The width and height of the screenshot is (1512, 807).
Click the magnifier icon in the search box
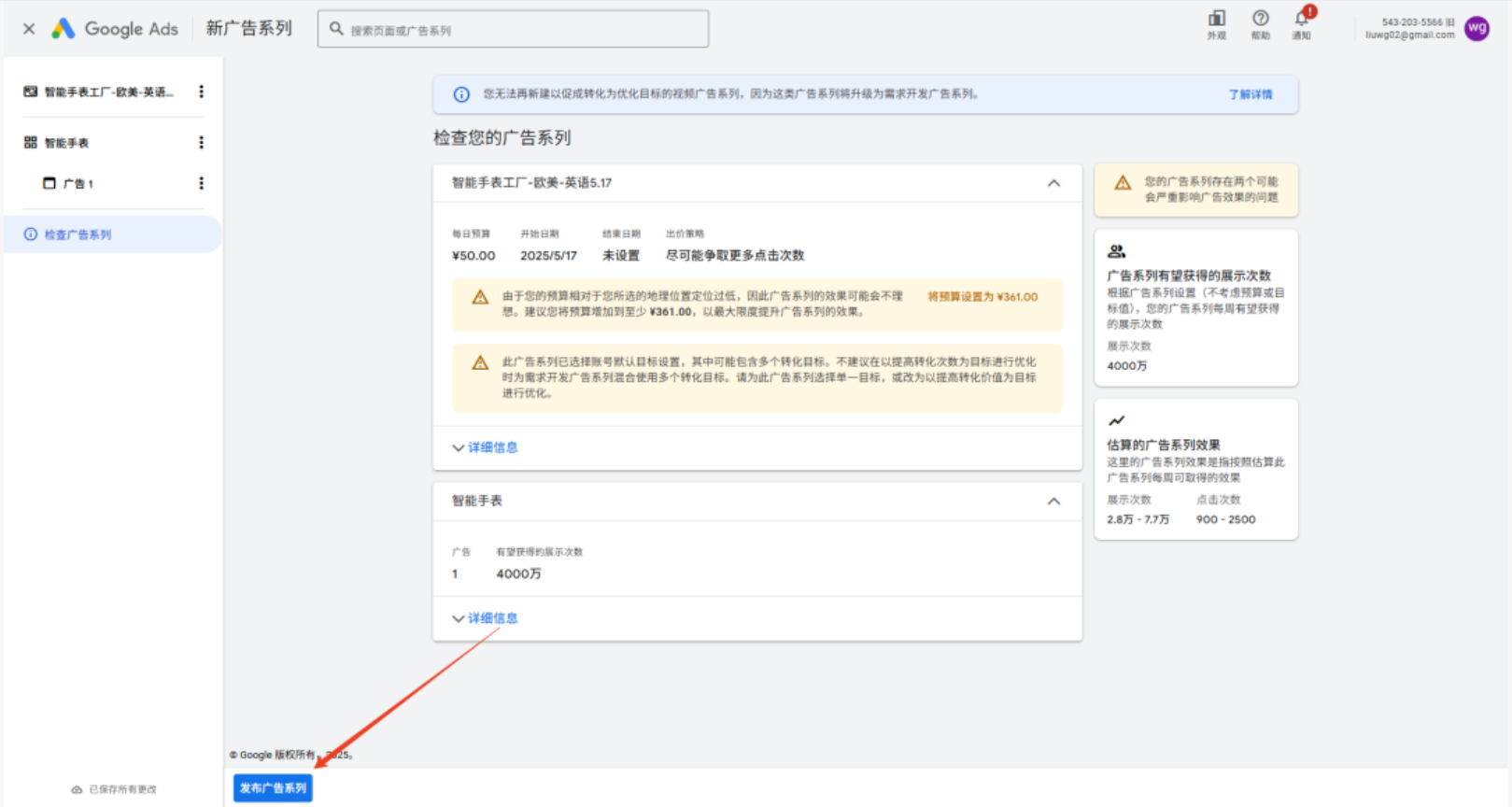point(336,29)
